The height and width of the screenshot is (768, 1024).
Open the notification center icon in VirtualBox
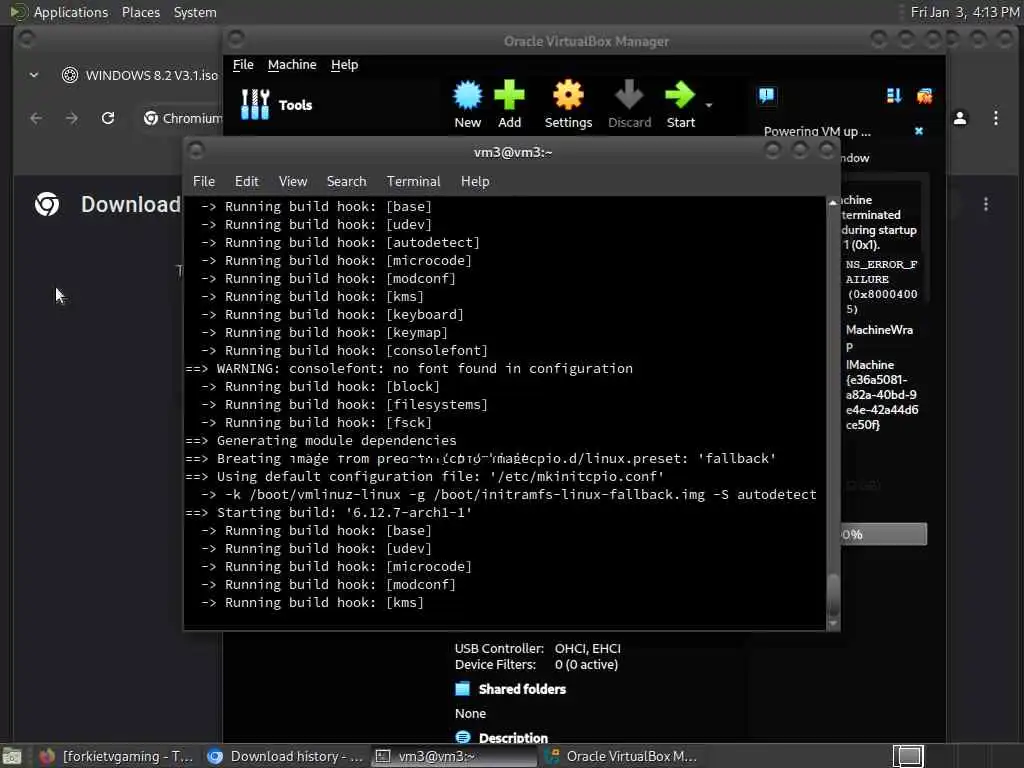pyautogui.click(x=767, y=96)
